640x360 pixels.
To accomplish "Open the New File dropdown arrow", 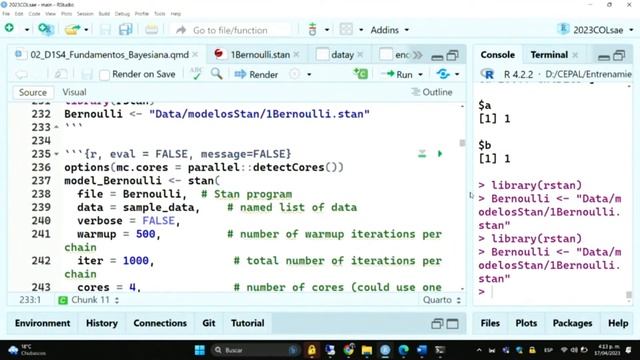I will pos(27,29).
